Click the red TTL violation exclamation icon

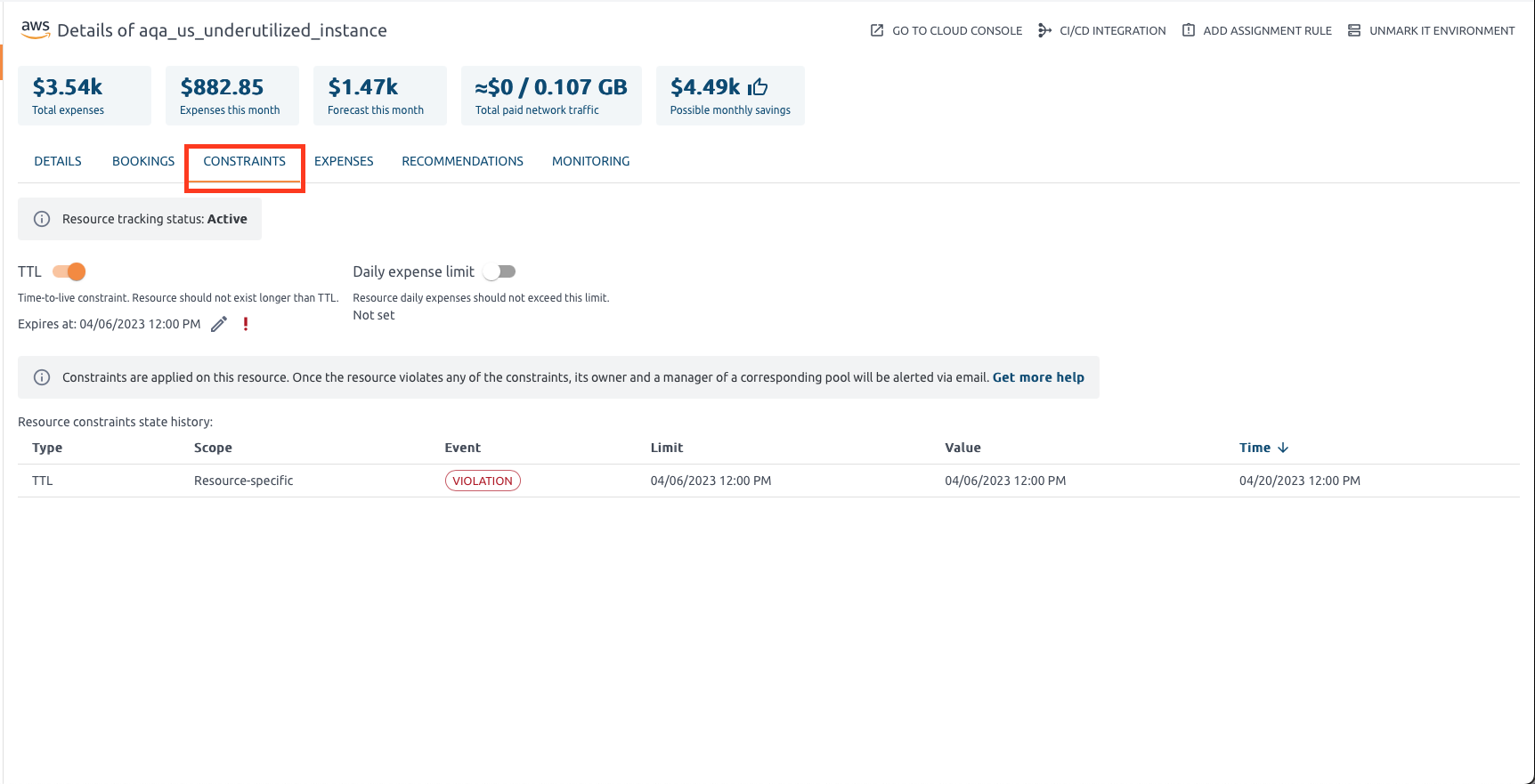click(x=246, y=324)
